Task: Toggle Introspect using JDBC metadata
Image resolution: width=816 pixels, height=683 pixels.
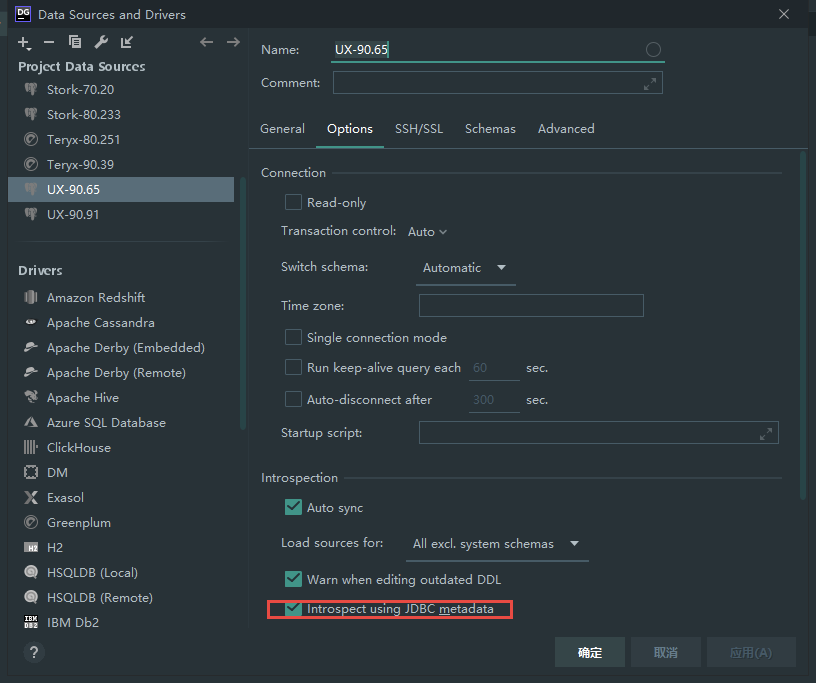Action: pyautogui.click(x=293, y=609)
